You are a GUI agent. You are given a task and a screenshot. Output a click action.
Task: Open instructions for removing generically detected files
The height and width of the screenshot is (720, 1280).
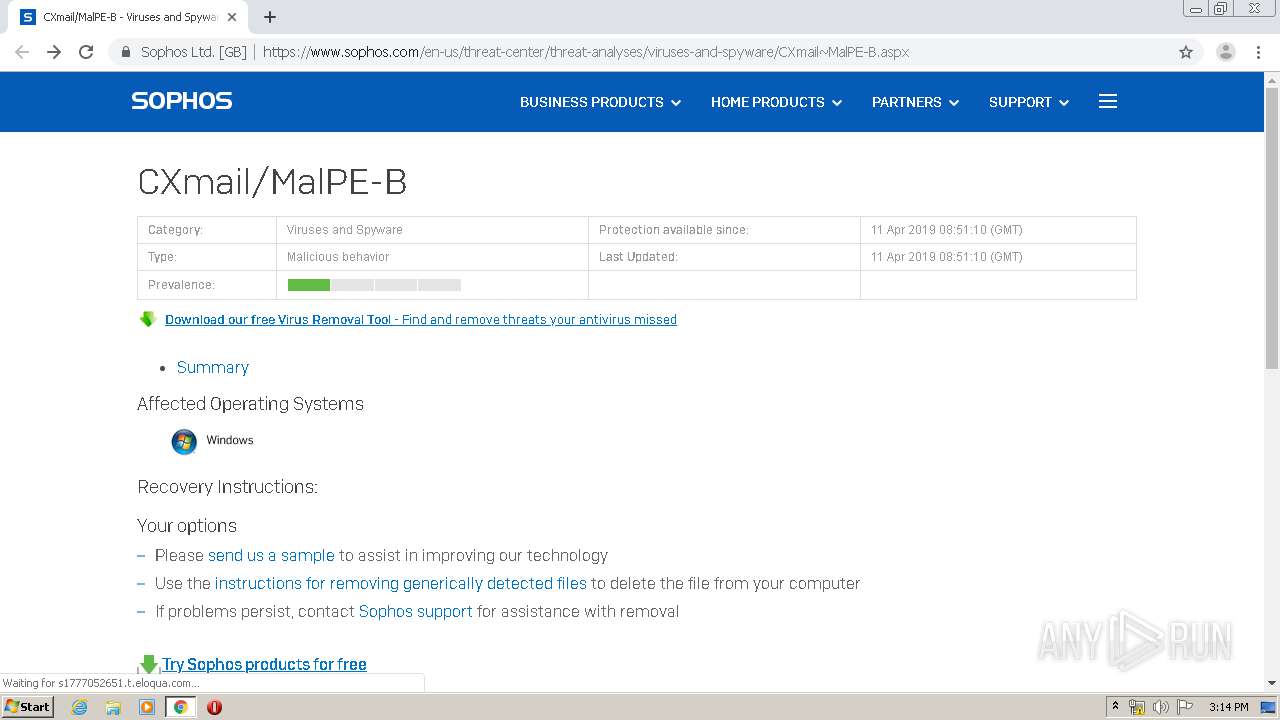coord(400,583)
